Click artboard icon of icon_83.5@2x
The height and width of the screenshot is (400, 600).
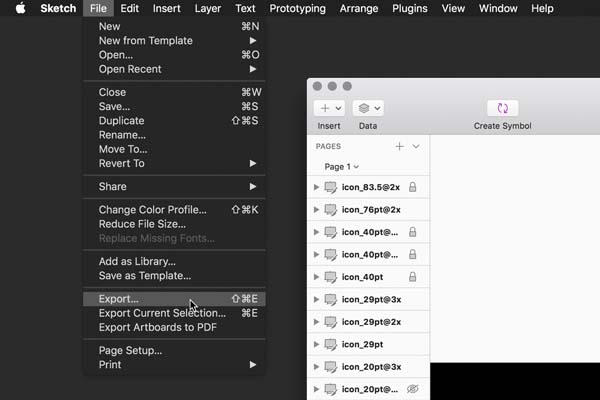[331, 187]
